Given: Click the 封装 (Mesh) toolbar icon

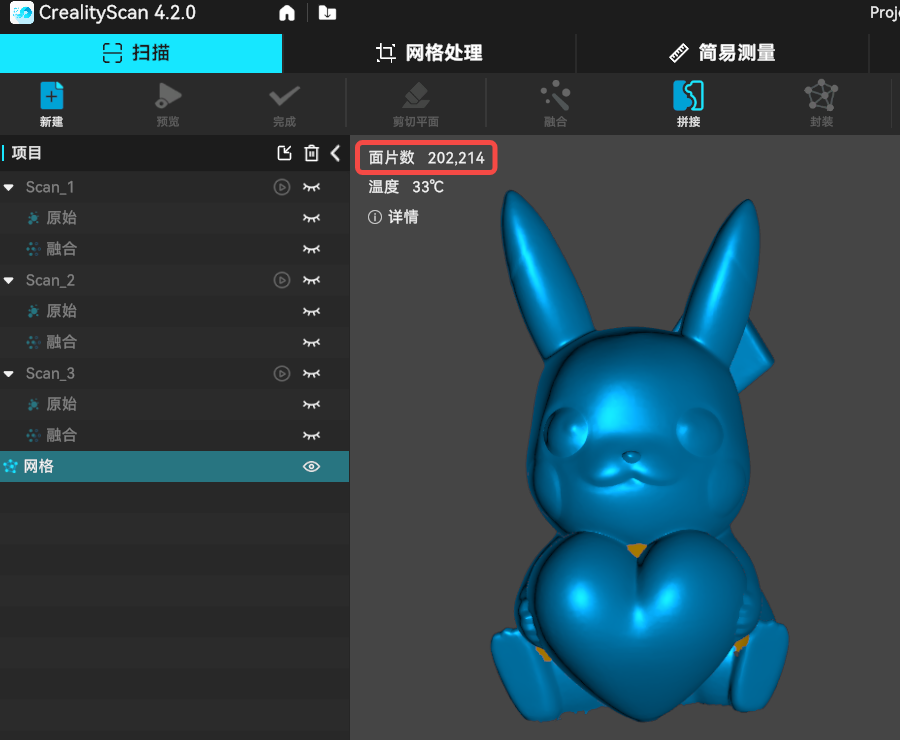Looking at the screenshot, I should click(821, 97).
